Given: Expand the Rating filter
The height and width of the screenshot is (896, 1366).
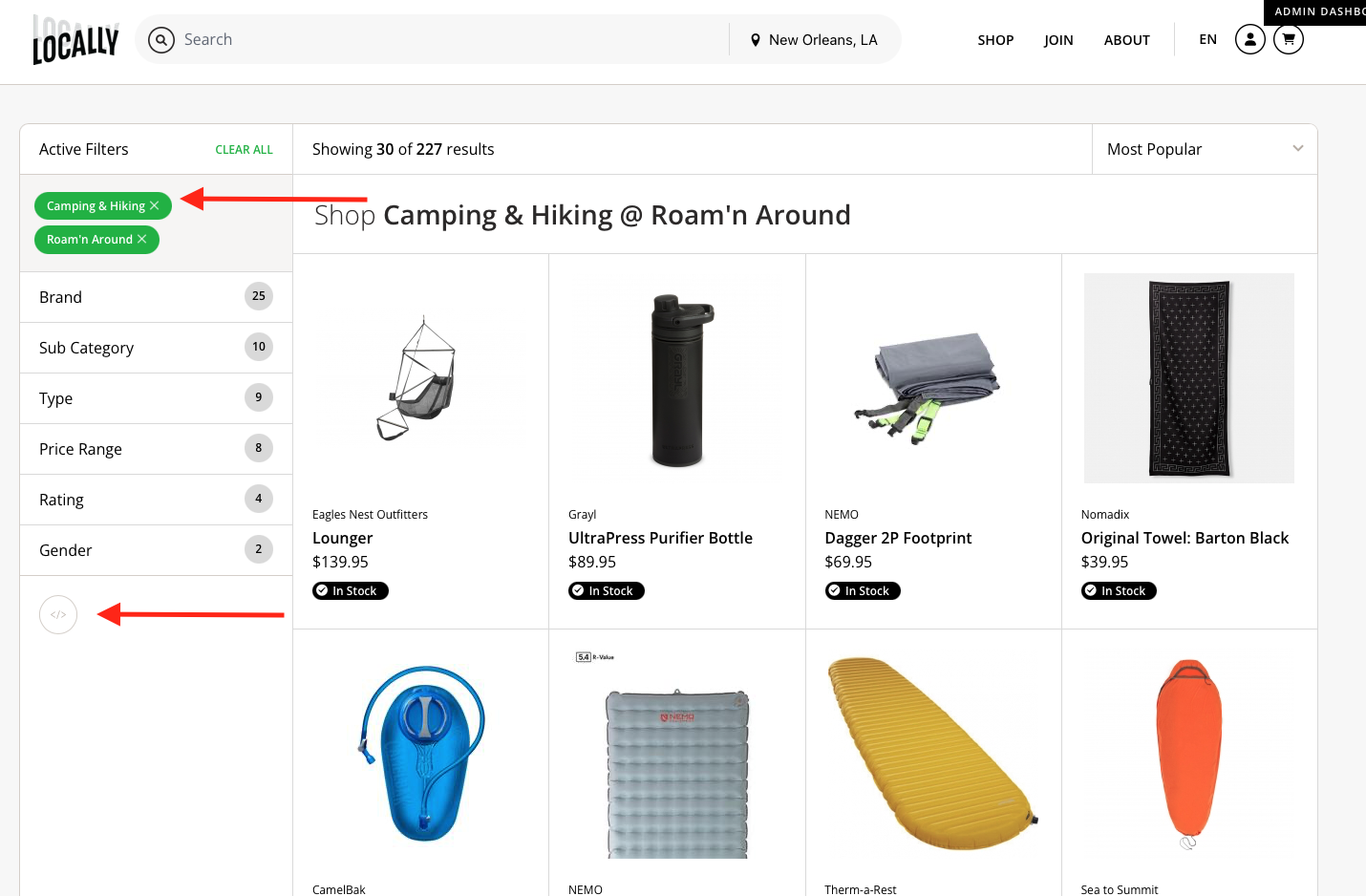Looking at the screenshot, I should tap(156, 500).
